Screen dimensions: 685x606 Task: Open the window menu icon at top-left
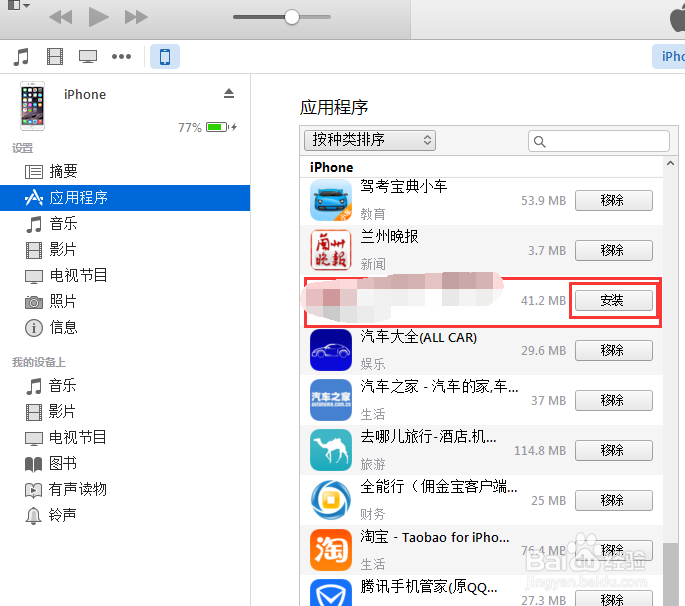pyautogui.click(x=18, y=5)
